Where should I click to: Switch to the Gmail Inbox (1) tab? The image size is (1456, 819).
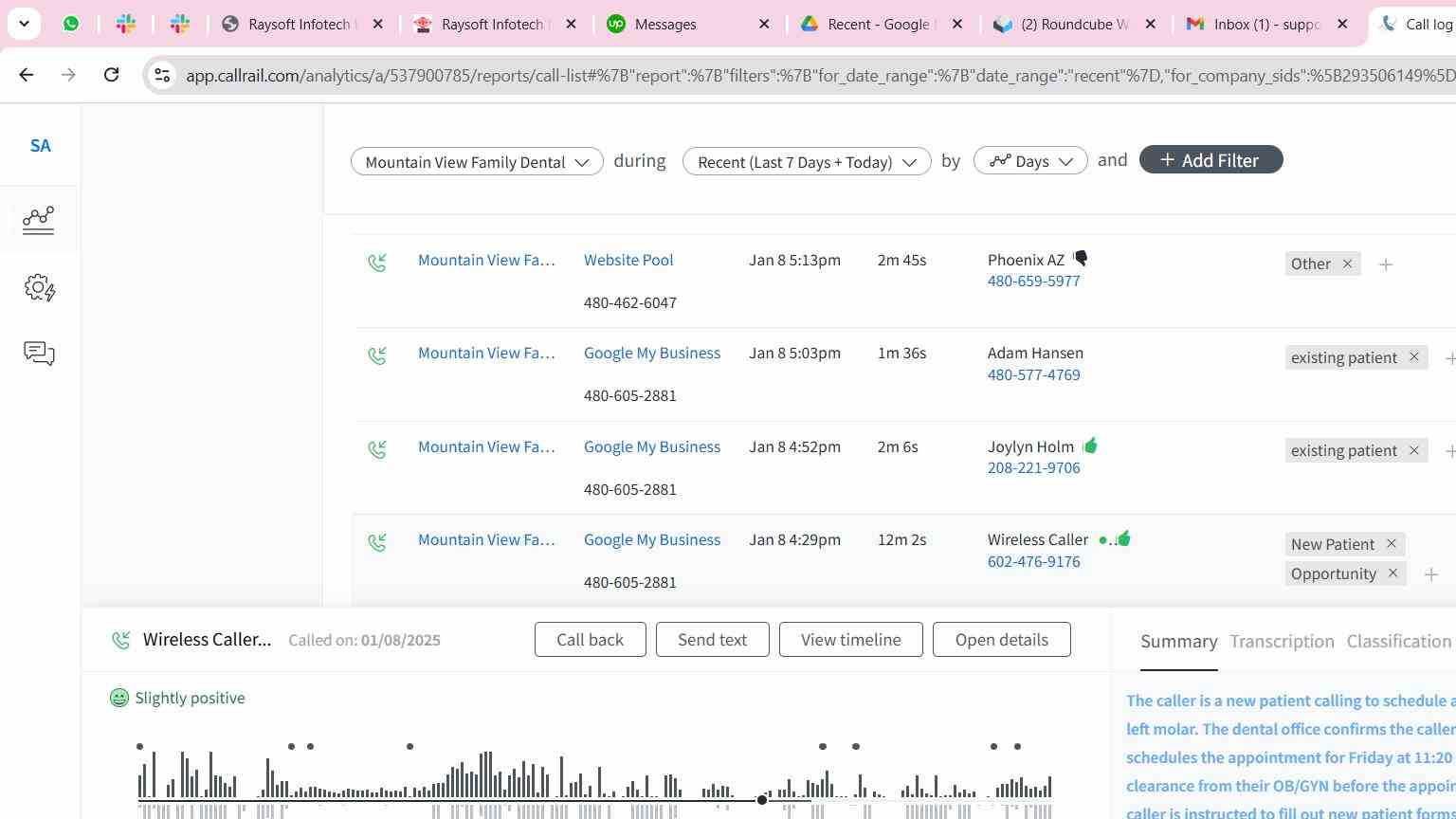point(1267,24)
